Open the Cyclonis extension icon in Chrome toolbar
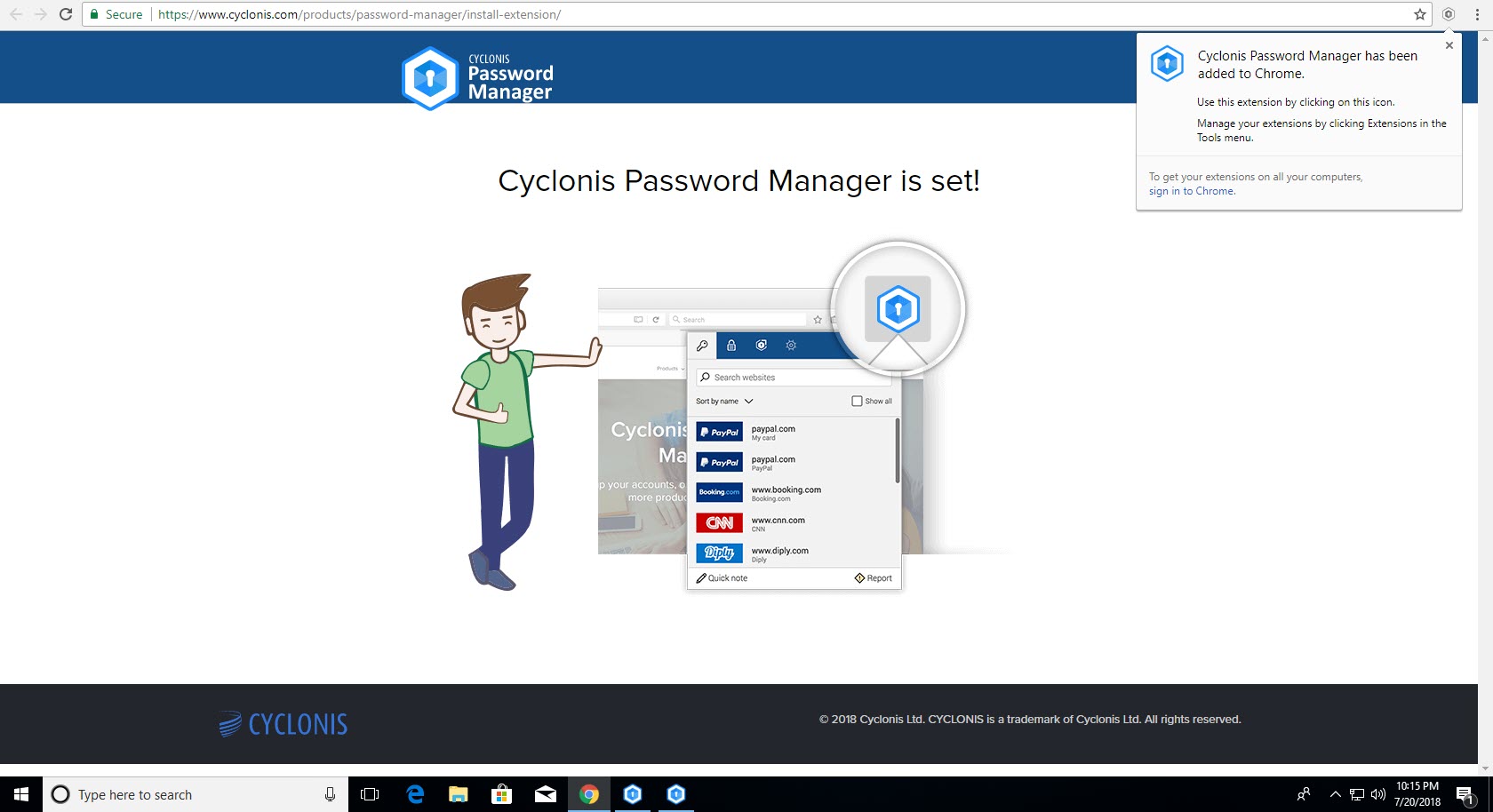This screenshot has width=1493, height=812. pyautogui.click(x=1449, y=14)
